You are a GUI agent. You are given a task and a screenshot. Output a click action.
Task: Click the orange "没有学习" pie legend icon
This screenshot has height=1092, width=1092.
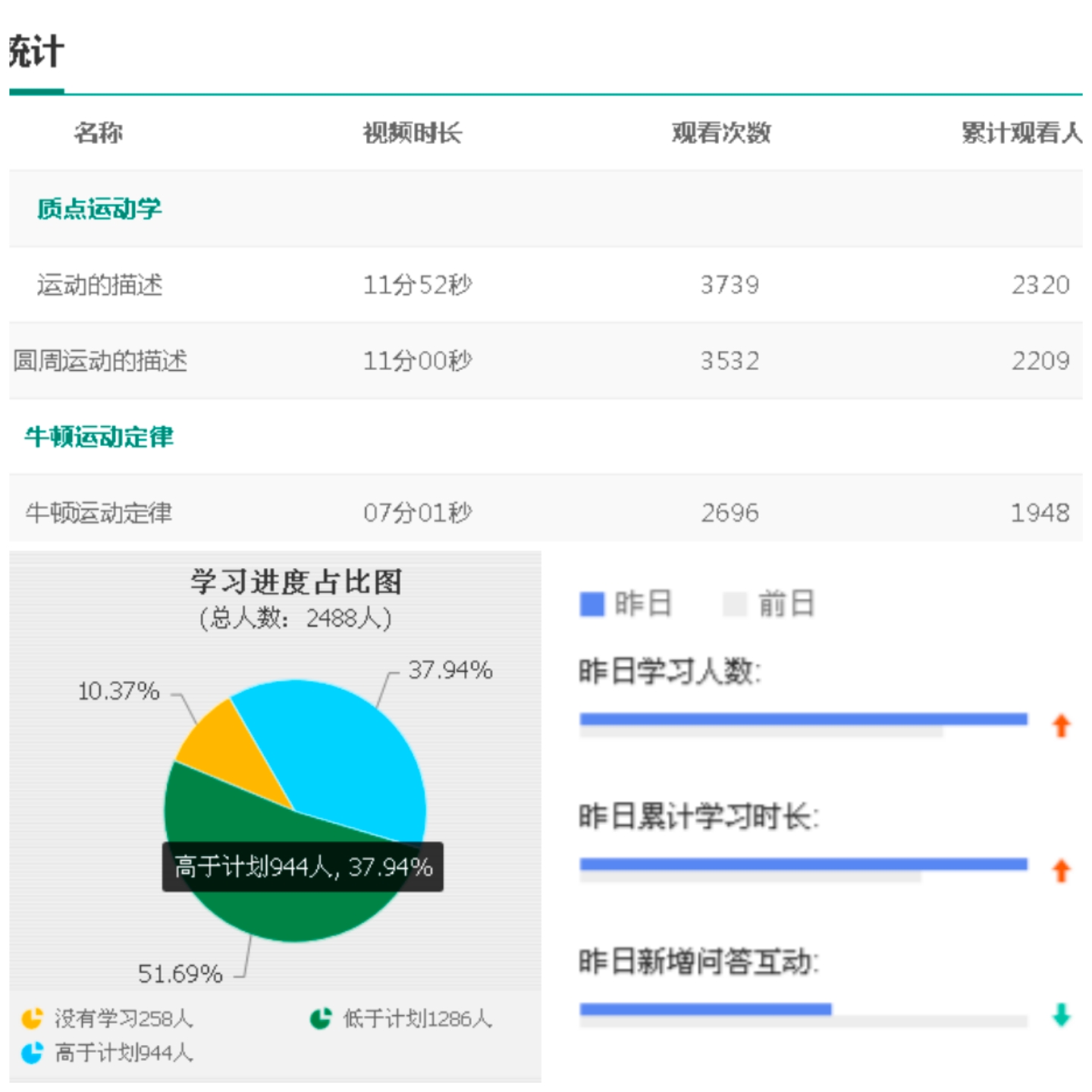point(30,1020)
